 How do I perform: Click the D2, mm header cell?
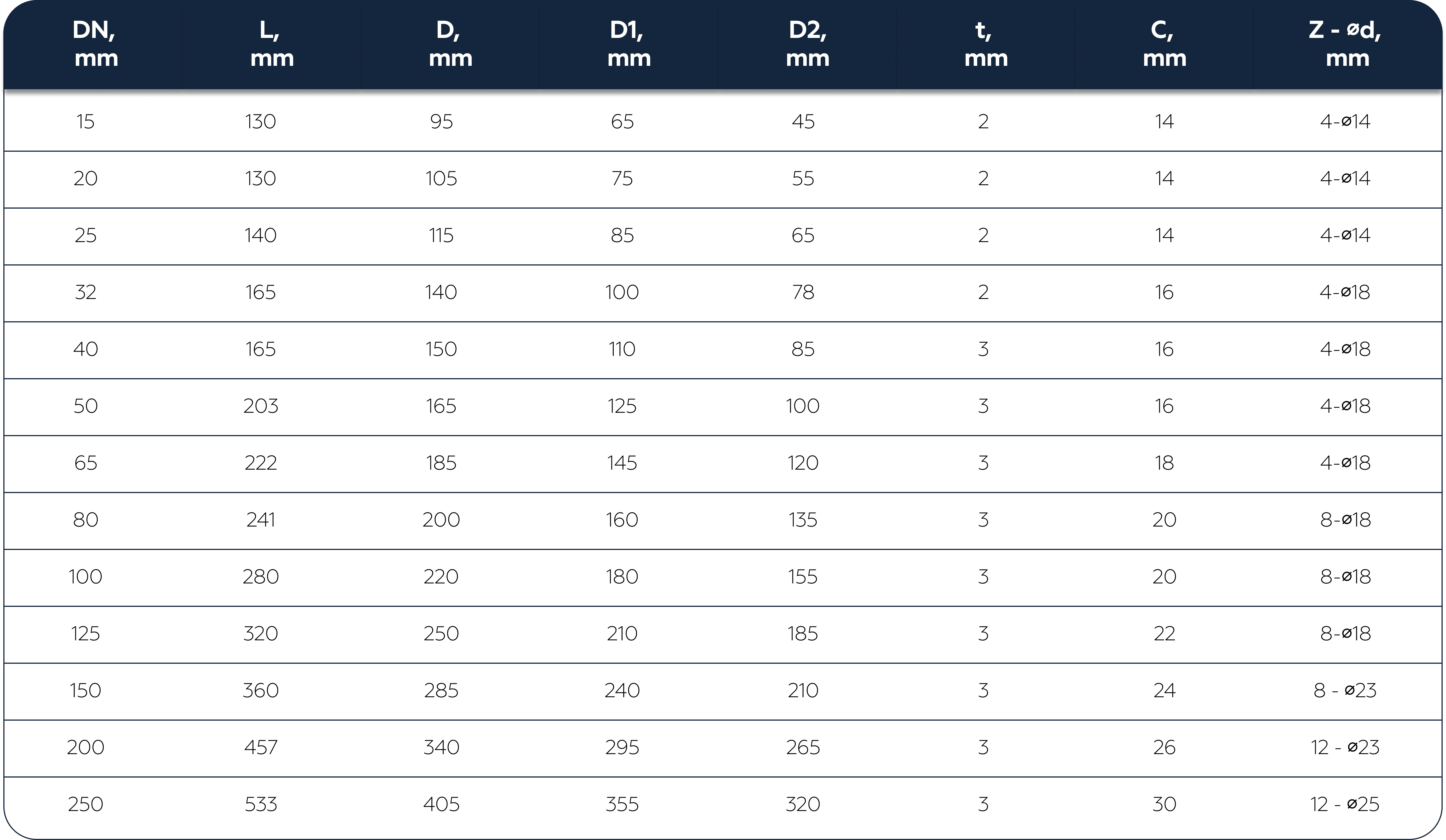807,44
